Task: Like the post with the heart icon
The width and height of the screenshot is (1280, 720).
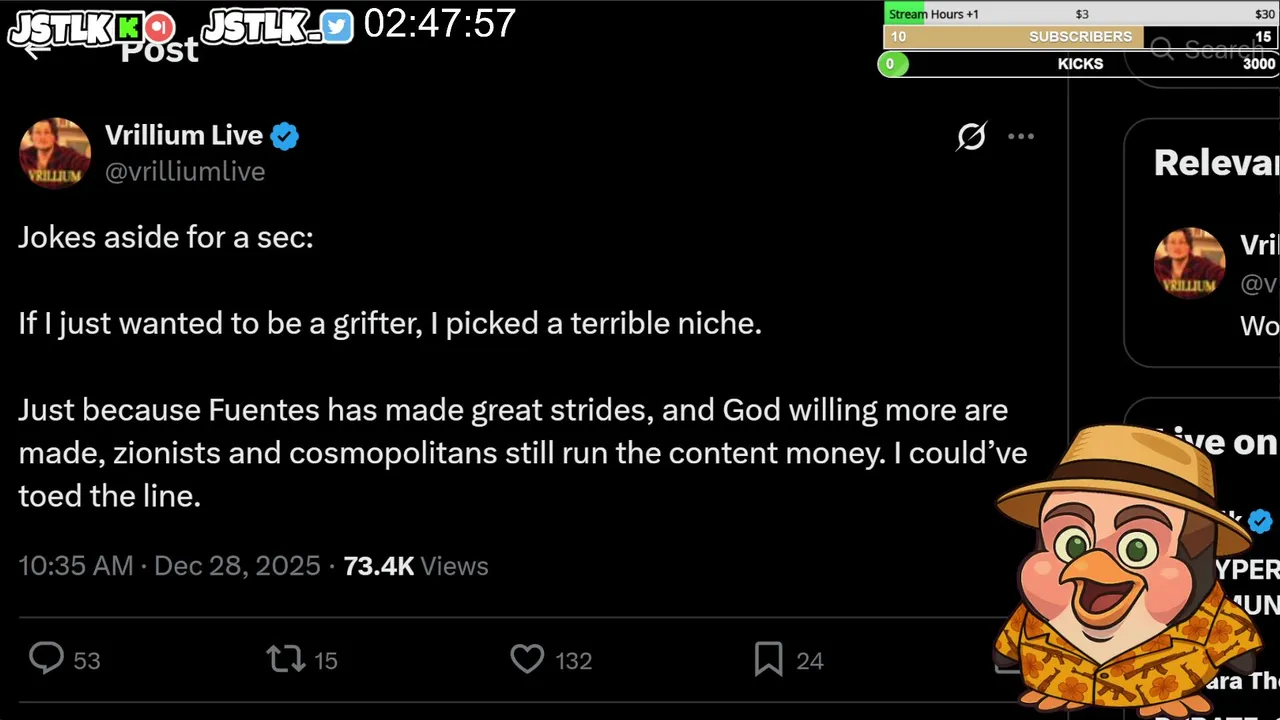Action: tap(527, 659)
